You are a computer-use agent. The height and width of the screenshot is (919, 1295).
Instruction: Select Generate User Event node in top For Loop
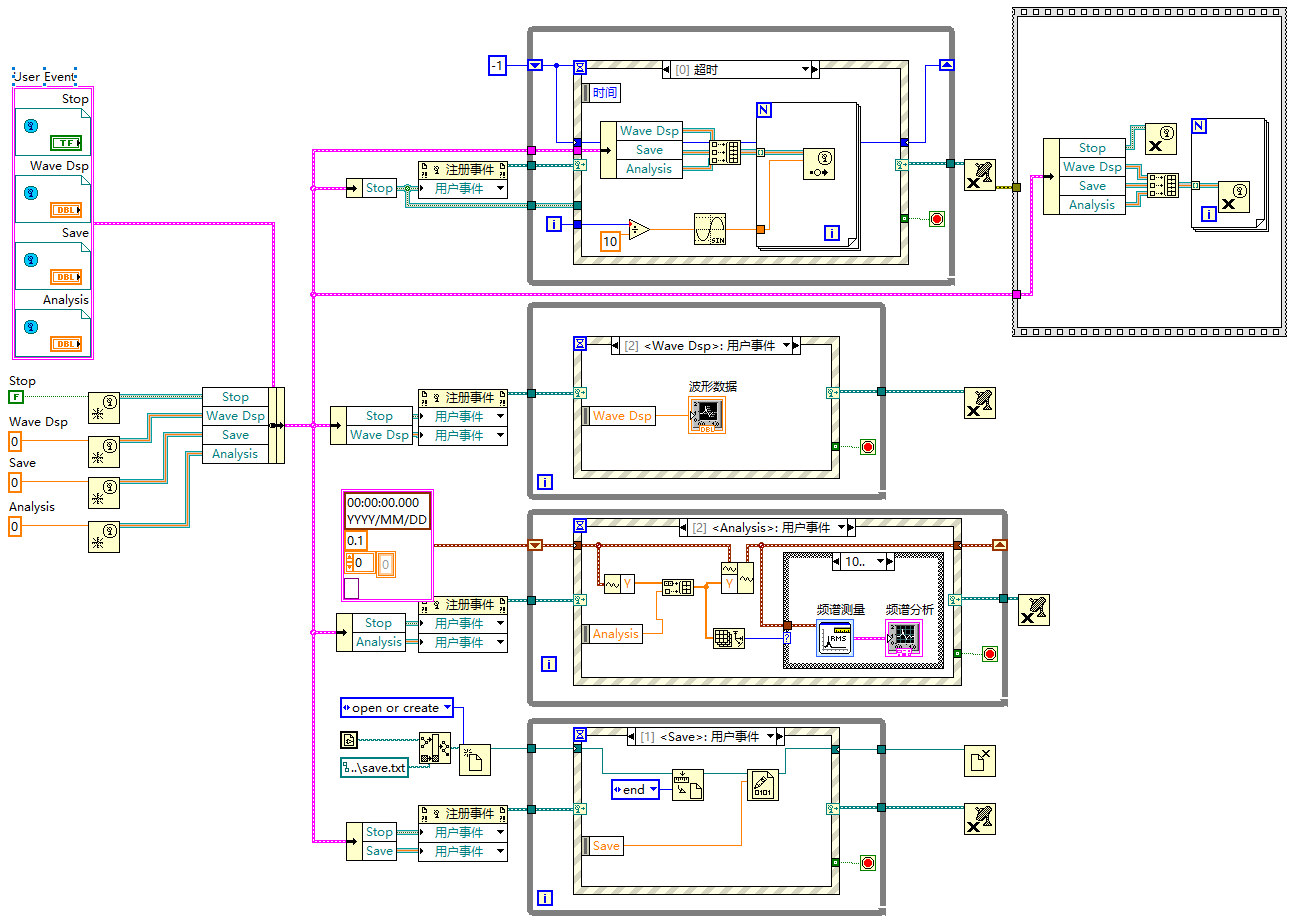click(x=818, y=165)
